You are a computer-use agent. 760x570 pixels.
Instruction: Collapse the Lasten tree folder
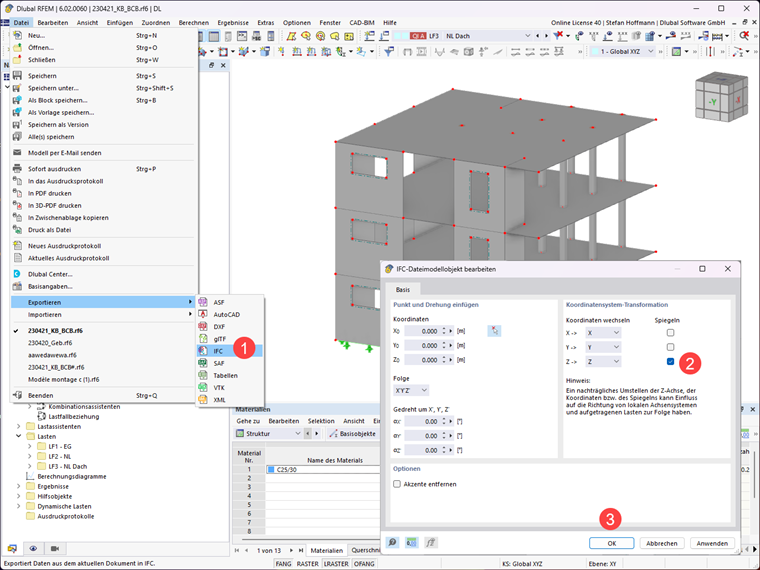pyautogui.click(x=18, y=436)
